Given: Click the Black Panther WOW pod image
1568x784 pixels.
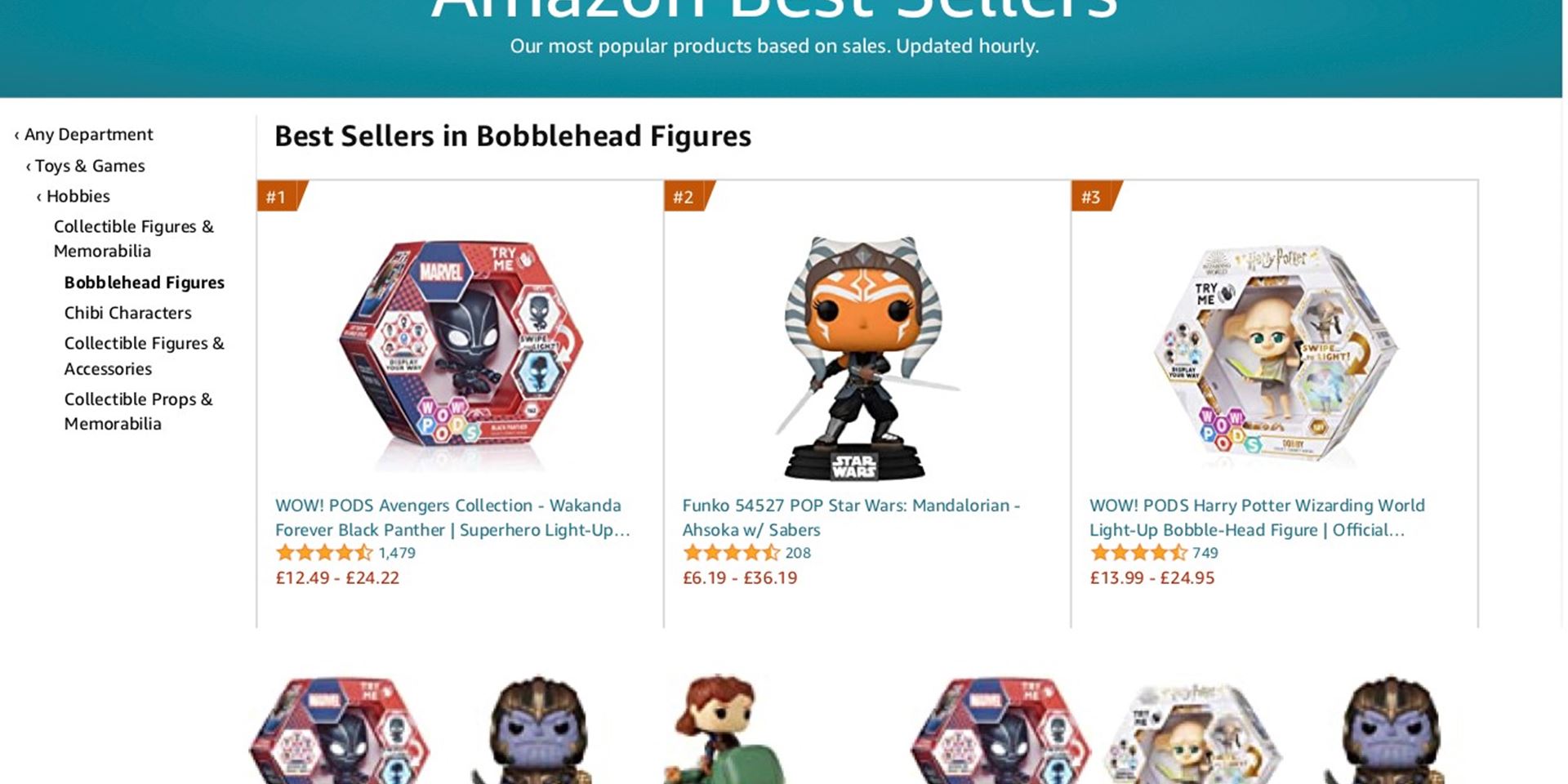Looking at the screenshot, I should 461,353.
